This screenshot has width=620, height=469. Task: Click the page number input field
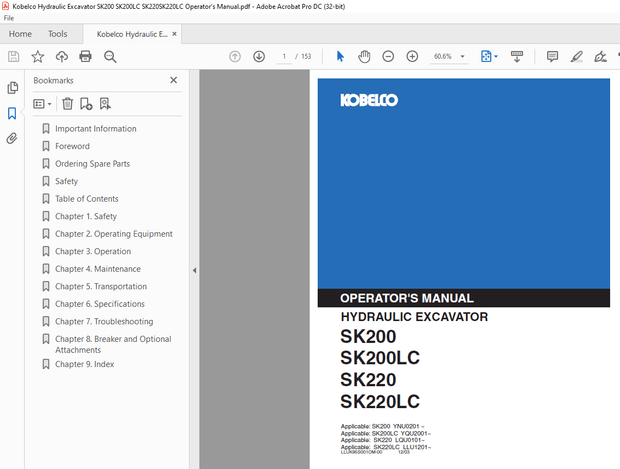tap(284, 56)
